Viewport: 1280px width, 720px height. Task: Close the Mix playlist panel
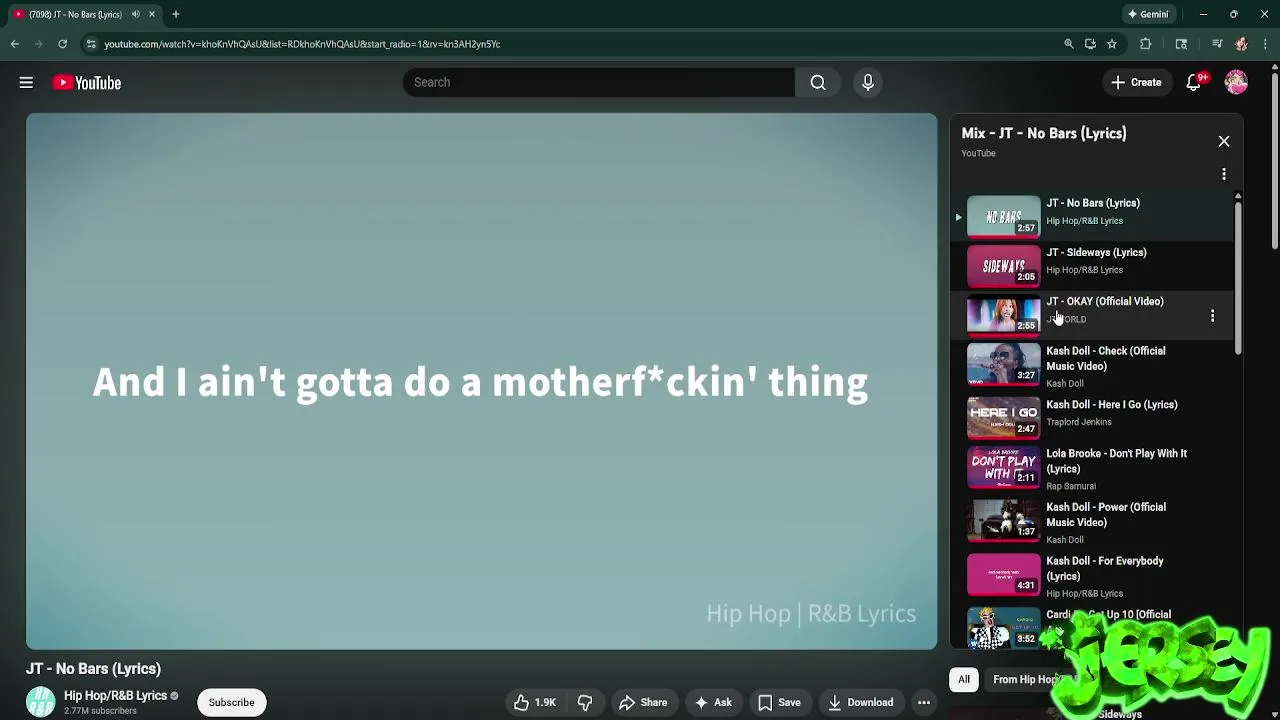1224,141
